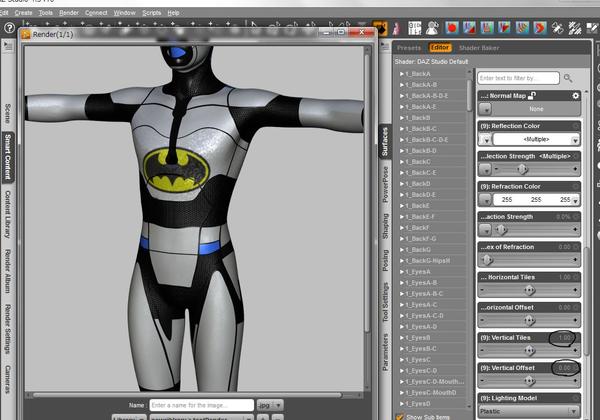Open the Edit menu

click(x=4, y=13)
